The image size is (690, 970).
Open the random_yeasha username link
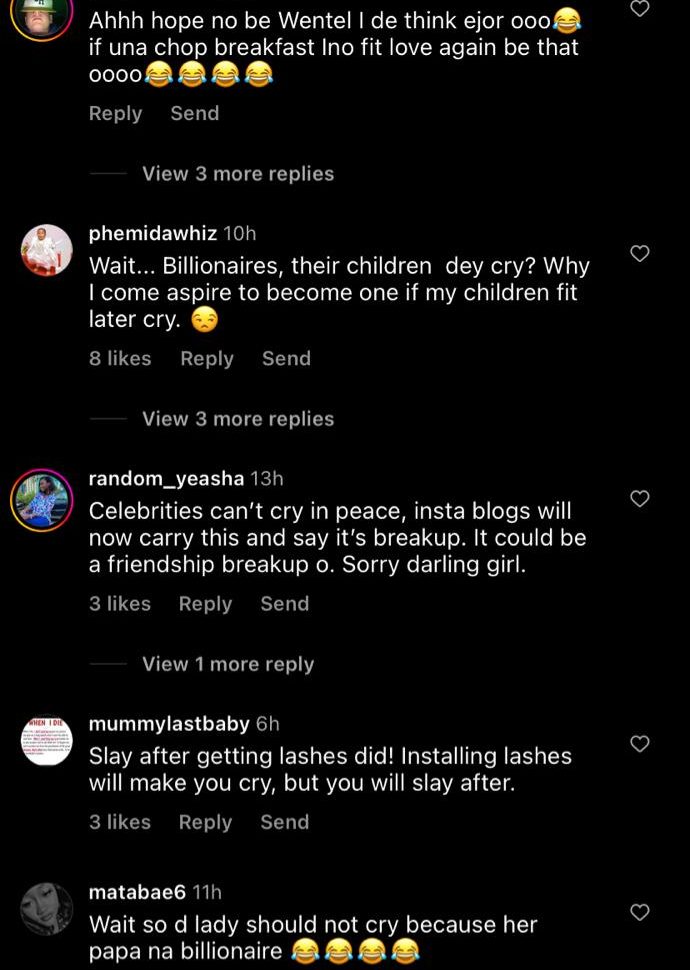[166, 479]
